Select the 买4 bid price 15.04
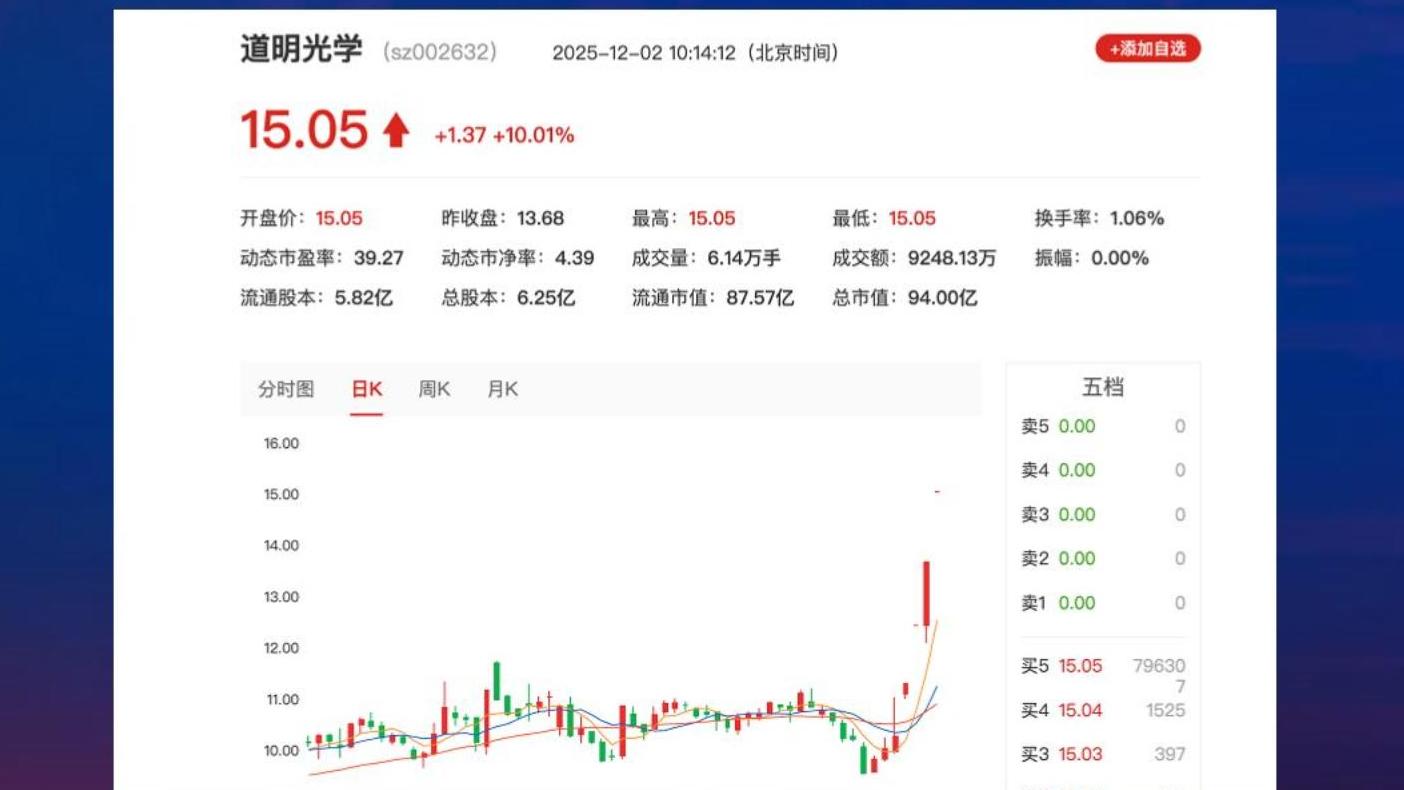 click(1080, 710)
